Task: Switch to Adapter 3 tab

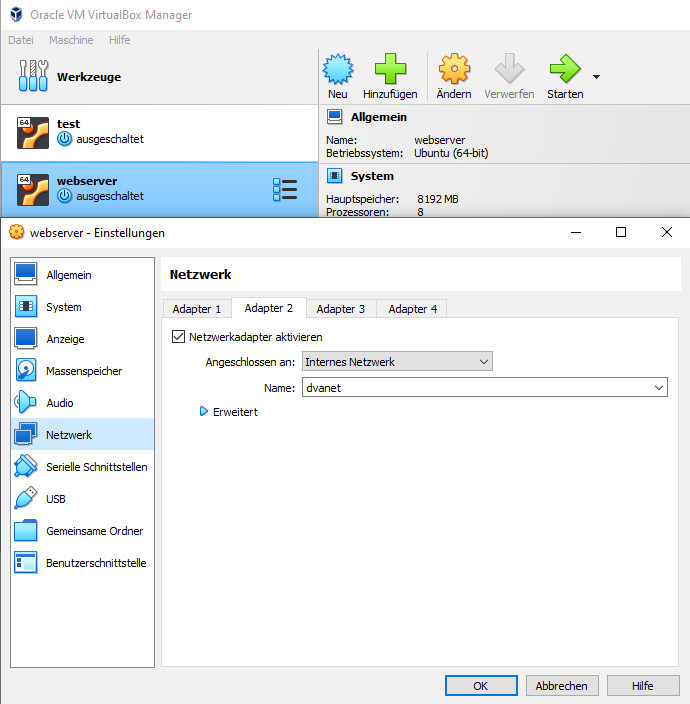Action: click(x=341, y=309)
